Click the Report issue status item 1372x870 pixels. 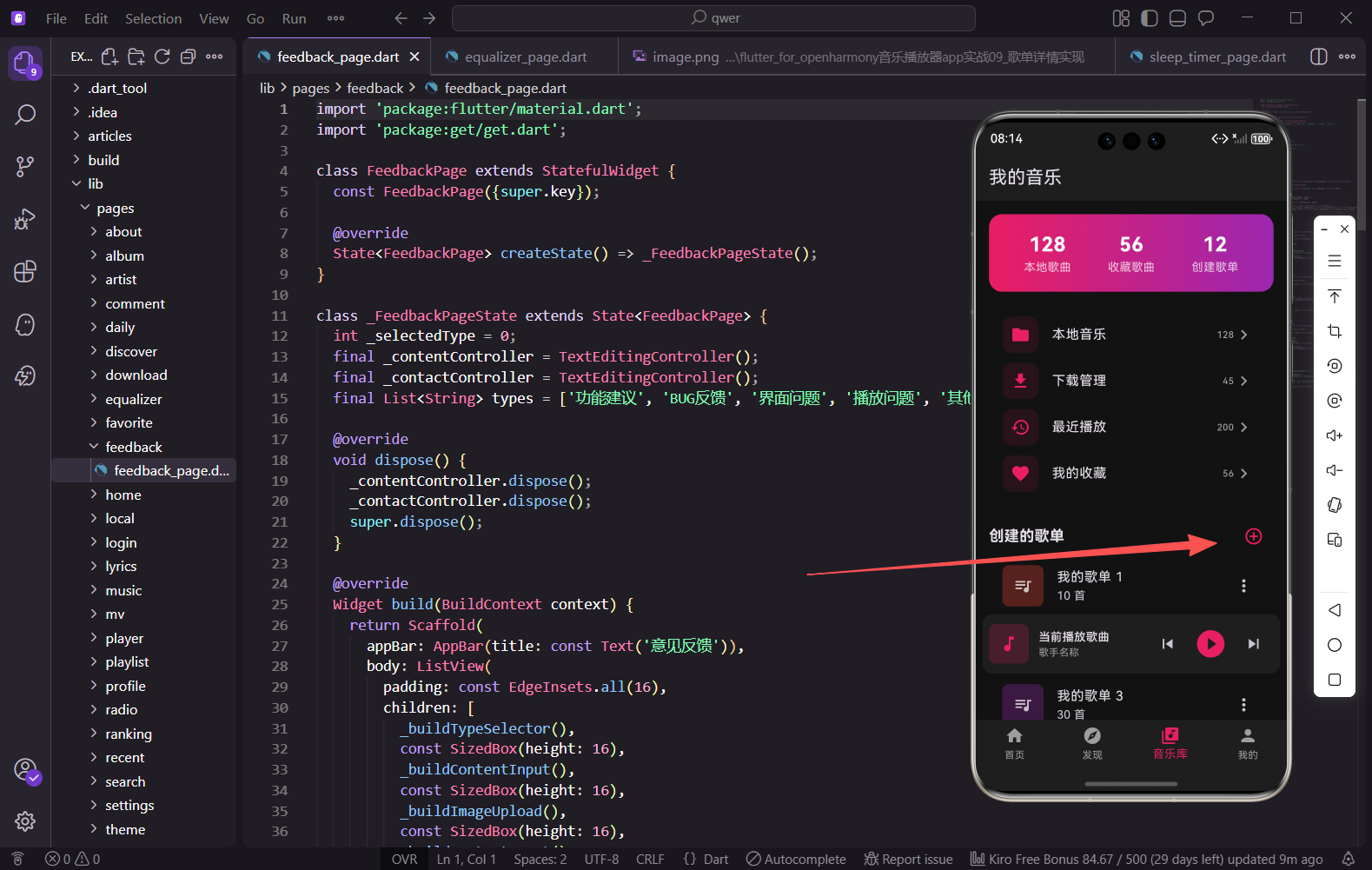(x=909, y=859)
